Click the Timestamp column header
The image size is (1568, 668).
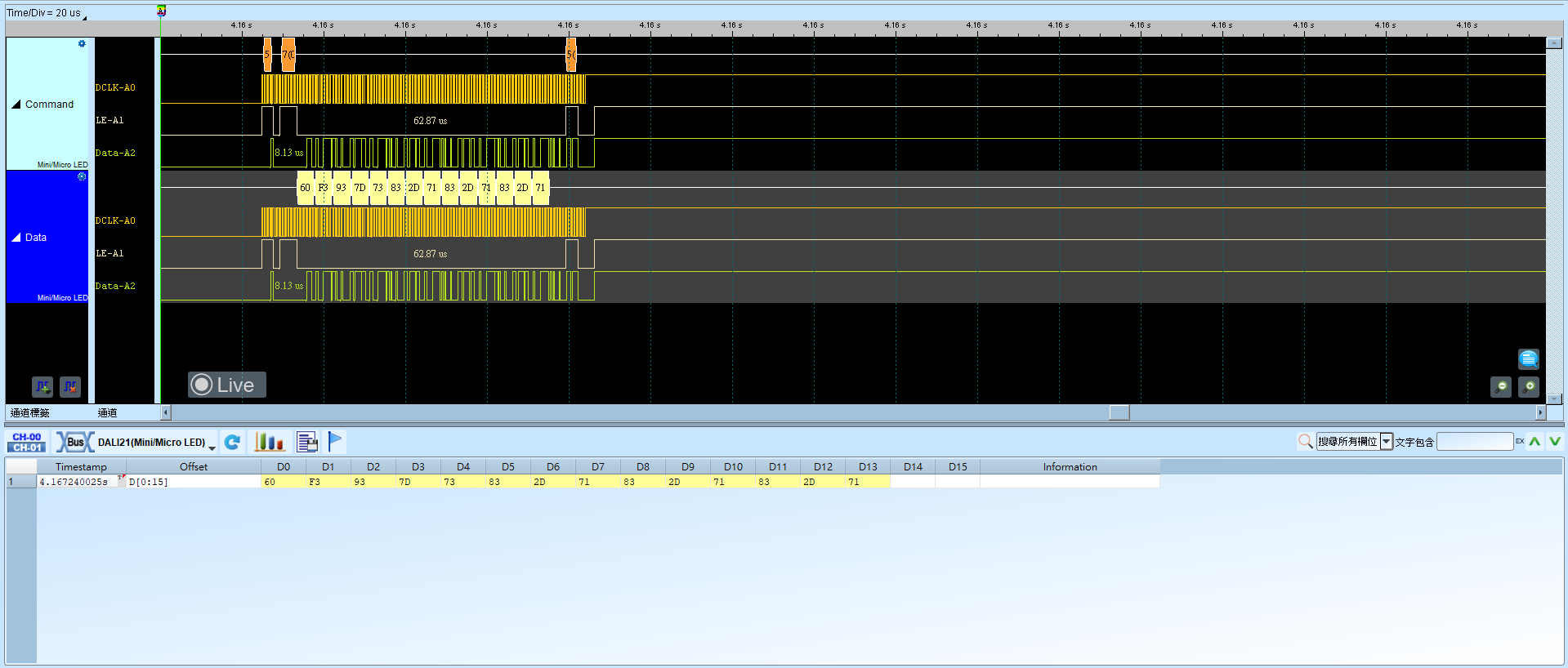81,467
